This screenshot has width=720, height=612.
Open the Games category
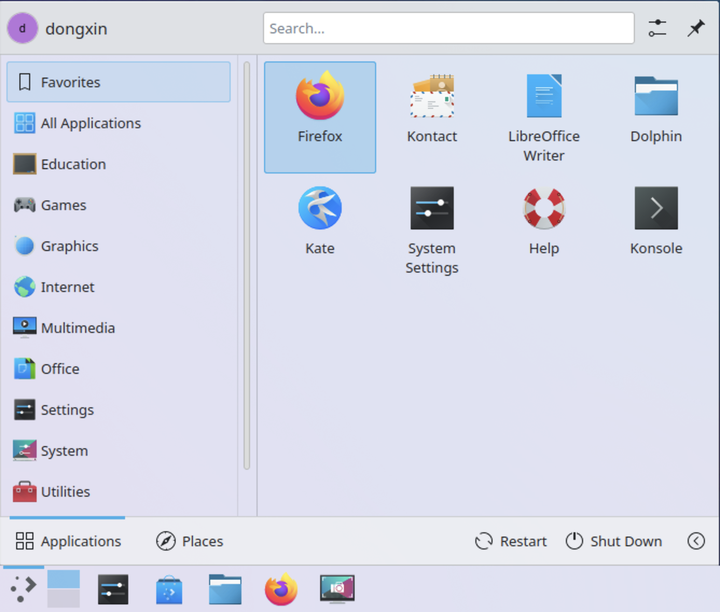[x=118, y=205]
